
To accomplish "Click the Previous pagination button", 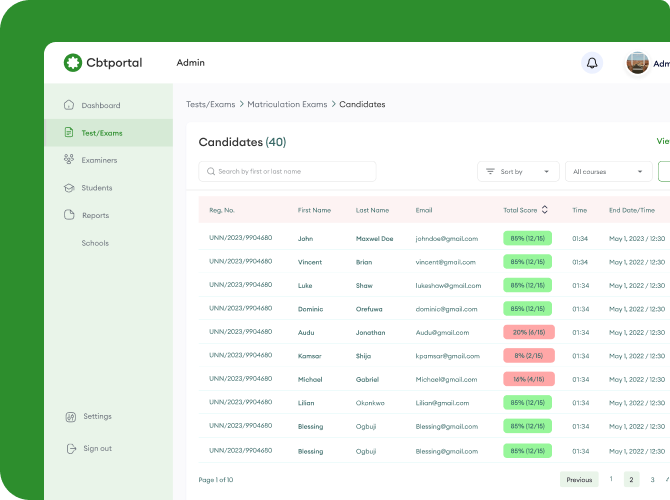I will 579,480.
